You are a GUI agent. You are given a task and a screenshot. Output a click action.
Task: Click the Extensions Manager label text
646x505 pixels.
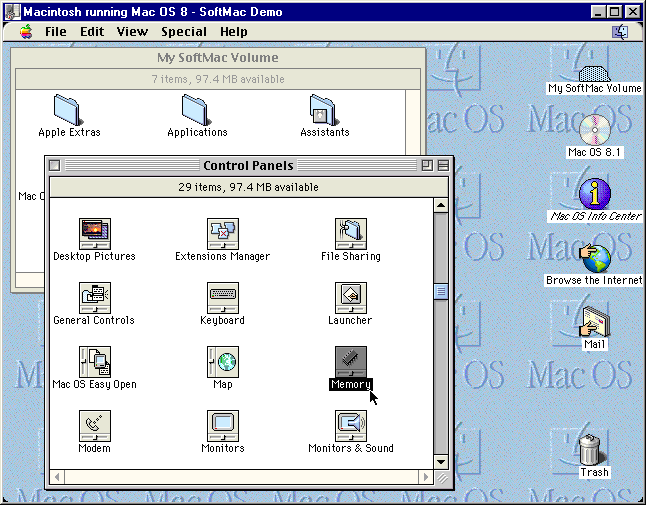(x=222, y=256)
